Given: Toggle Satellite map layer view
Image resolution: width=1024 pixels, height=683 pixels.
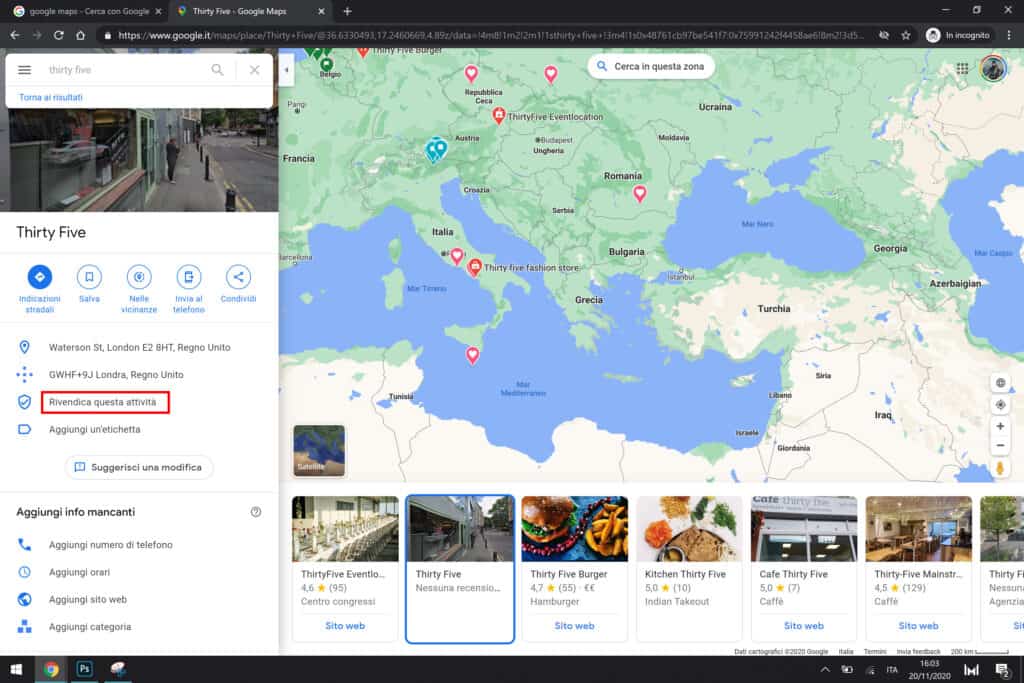Looking at the screenshot, I should 319,450.
